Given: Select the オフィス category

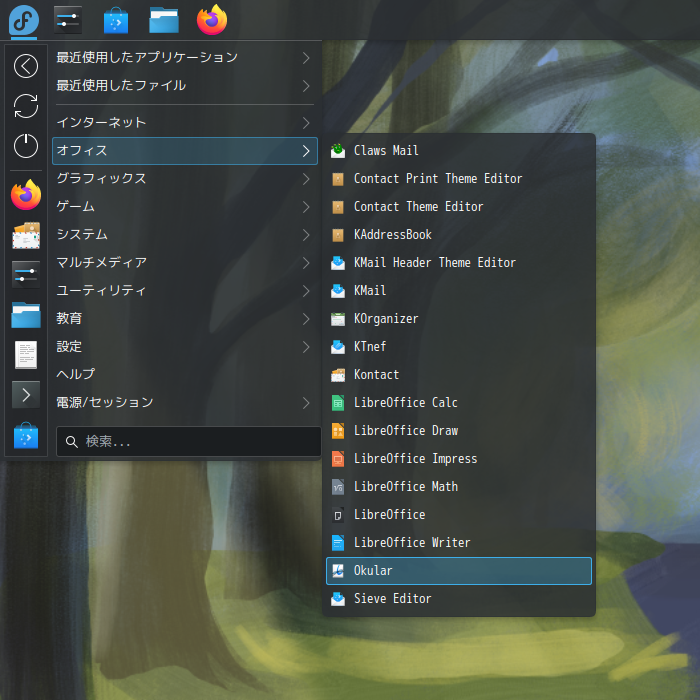Looking at the screenshot, I should click(x=185, y=151).
